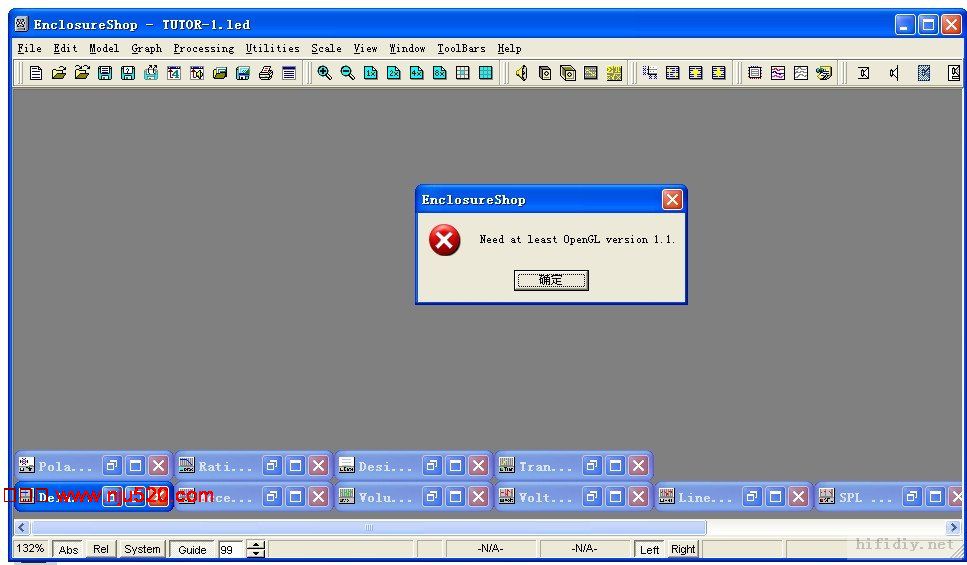This screenshot has width=967, height=565.
Task: Maximize the Tran... minimized window
Action: (x=615, y=465)
